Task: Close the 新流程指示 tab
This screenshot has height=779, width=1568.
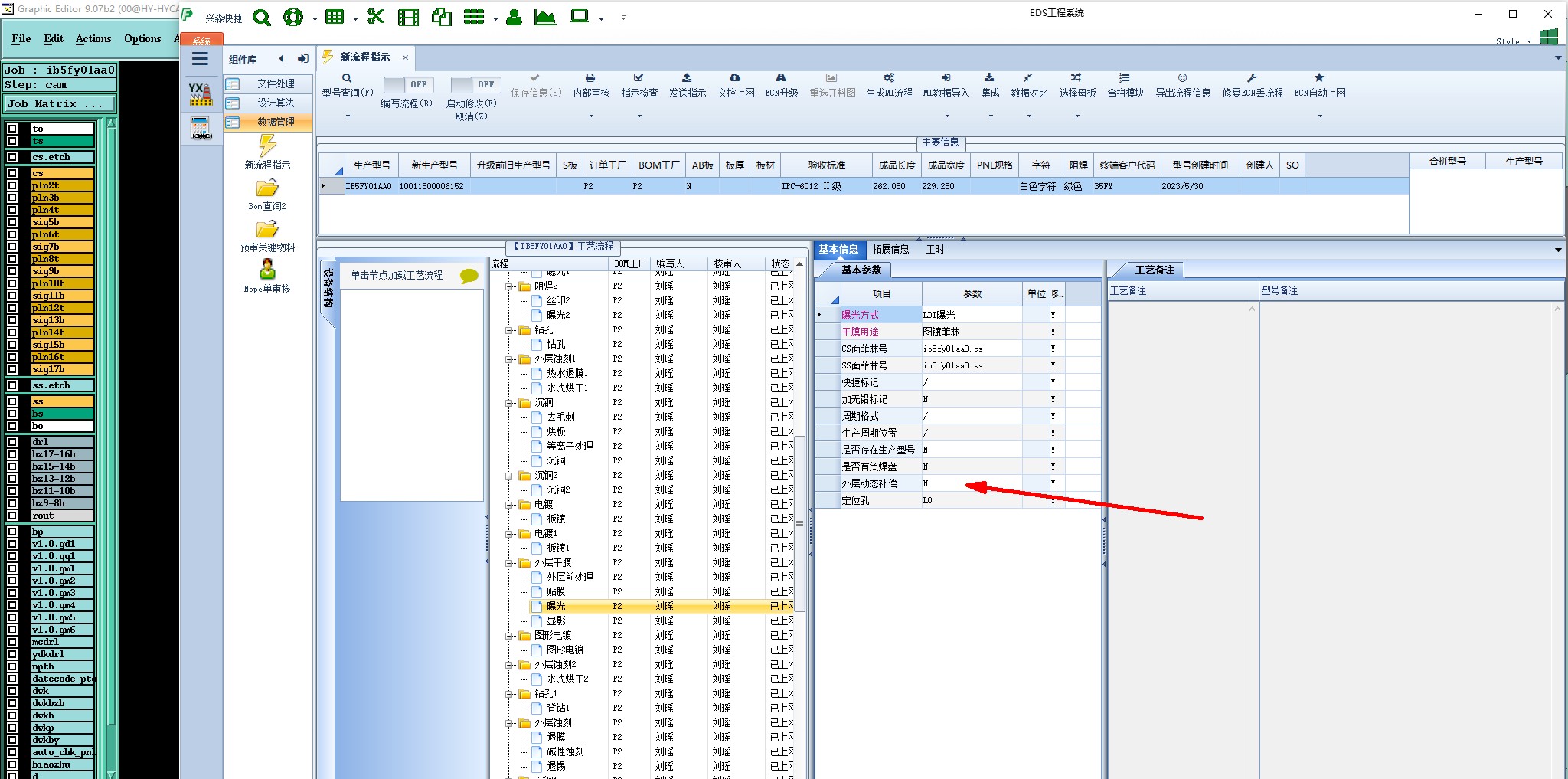Action: pyautogui.click(x=405, y=57)
